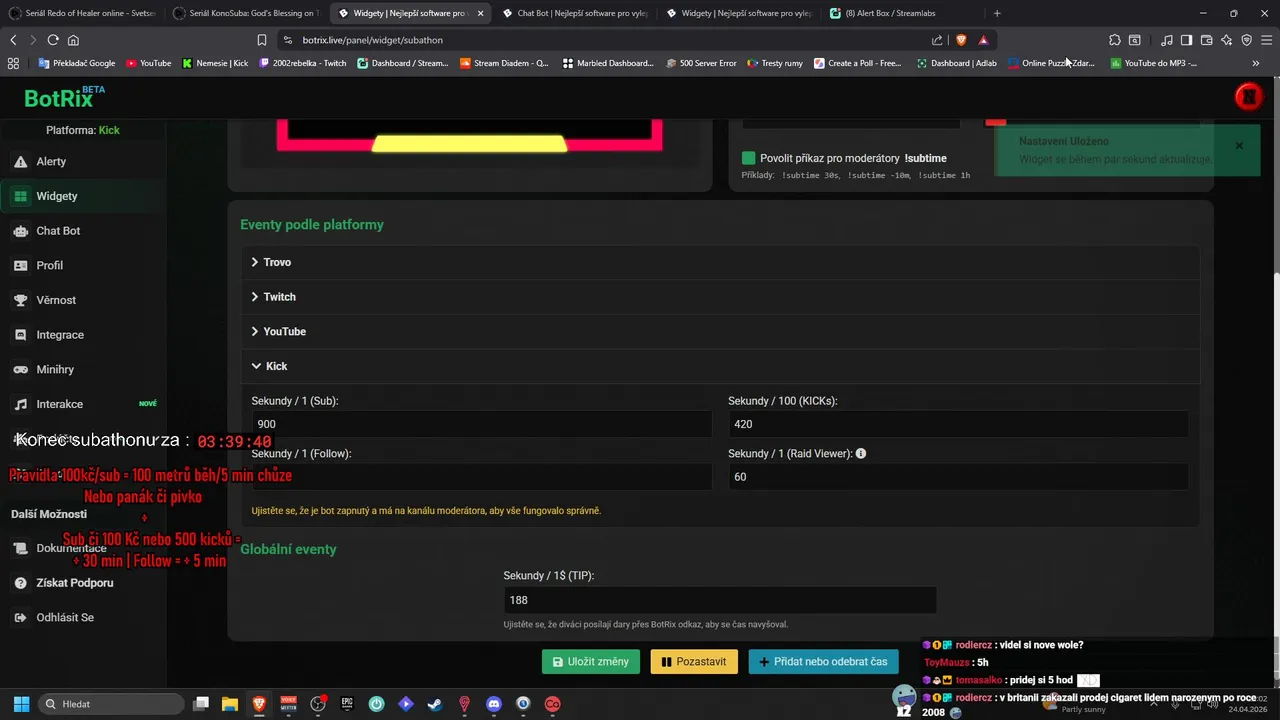Go to Chat Bot in sidebar
Screen dimensions: 1280x720
click(x=83, y=231)
